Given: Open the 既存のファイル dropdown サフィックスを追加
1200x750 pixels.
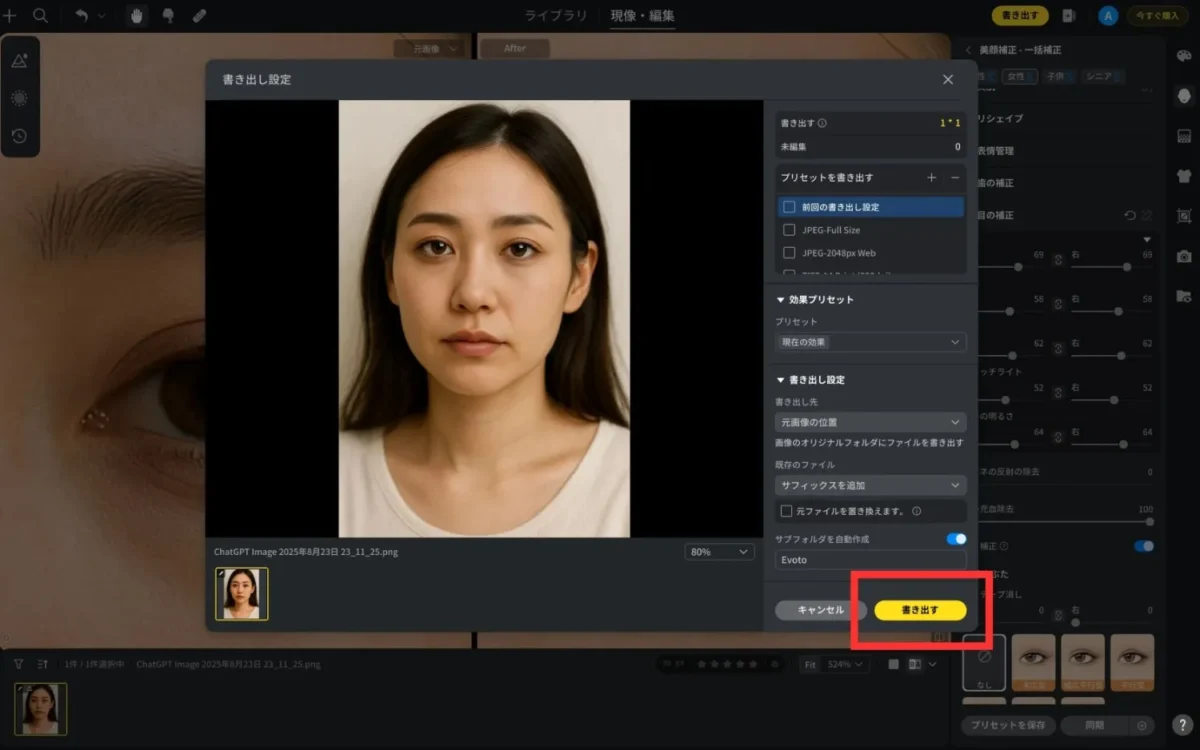Looking at the screenshot, I should [871, 485].
